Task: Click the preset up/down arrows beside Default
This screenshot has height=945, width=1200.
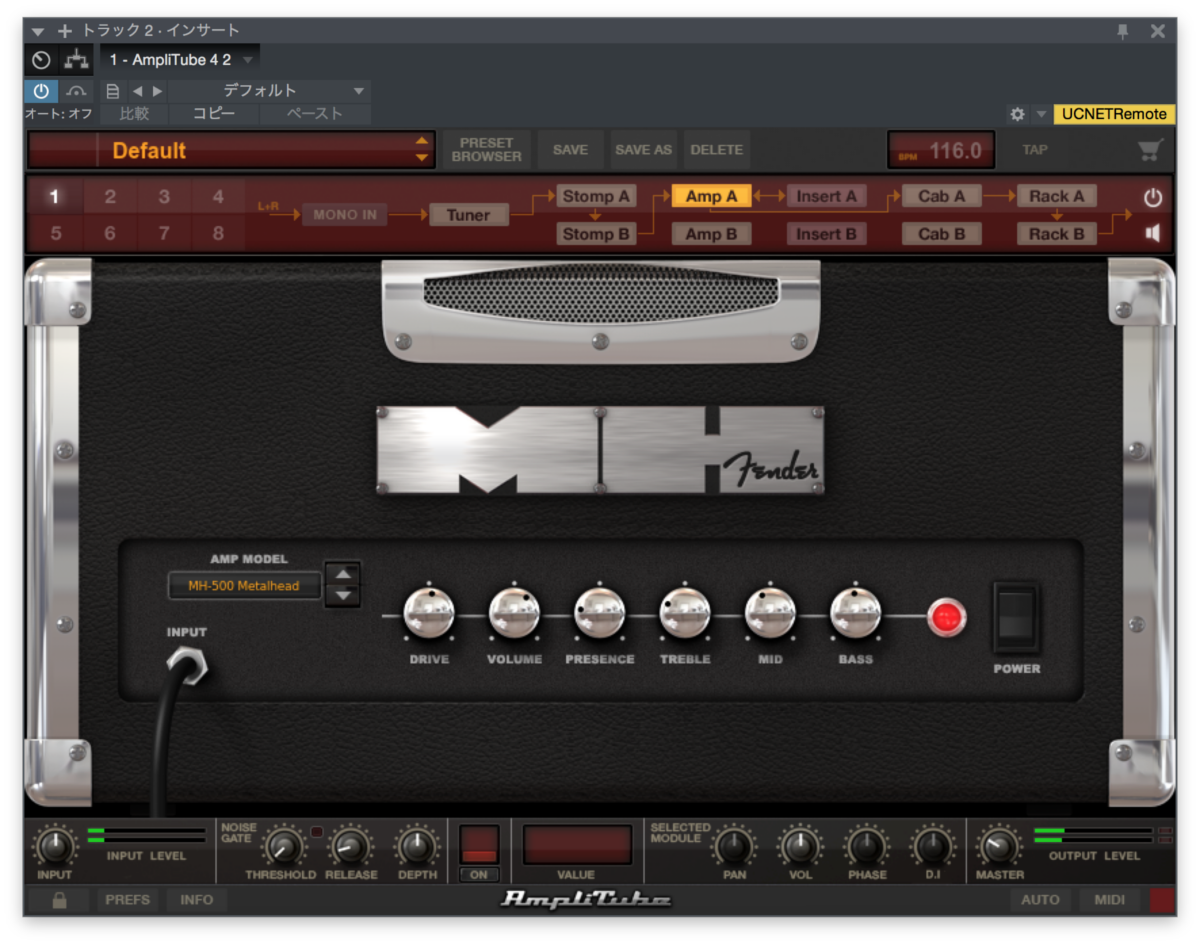Action: click(422, 151)
